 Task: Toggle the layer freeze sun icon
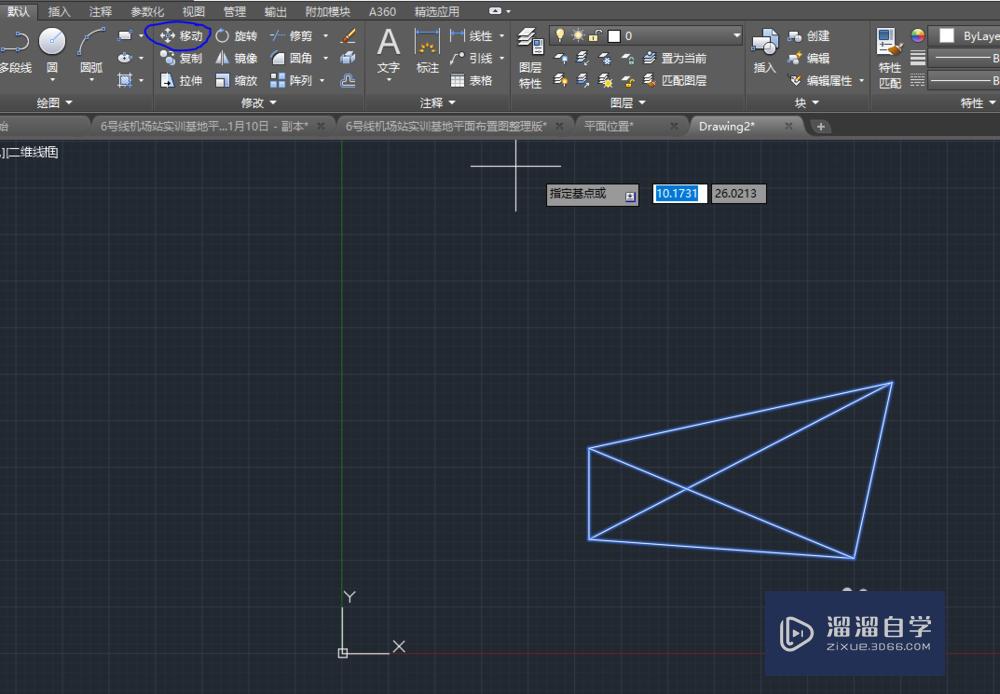click(577, 35)
